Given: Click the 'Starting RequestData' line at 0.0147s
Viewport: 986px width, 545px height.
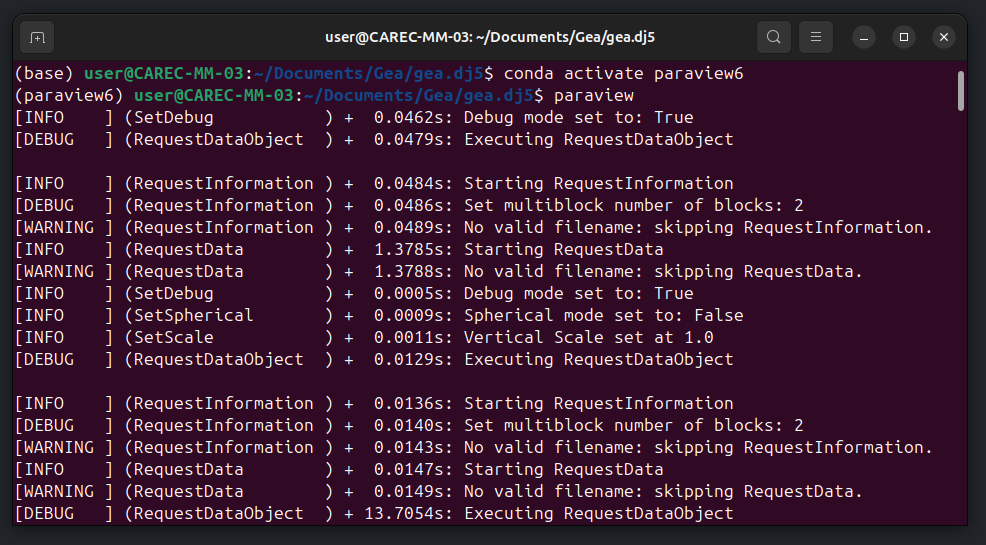Looking at the screenshot, I should [x=339, y=470].
